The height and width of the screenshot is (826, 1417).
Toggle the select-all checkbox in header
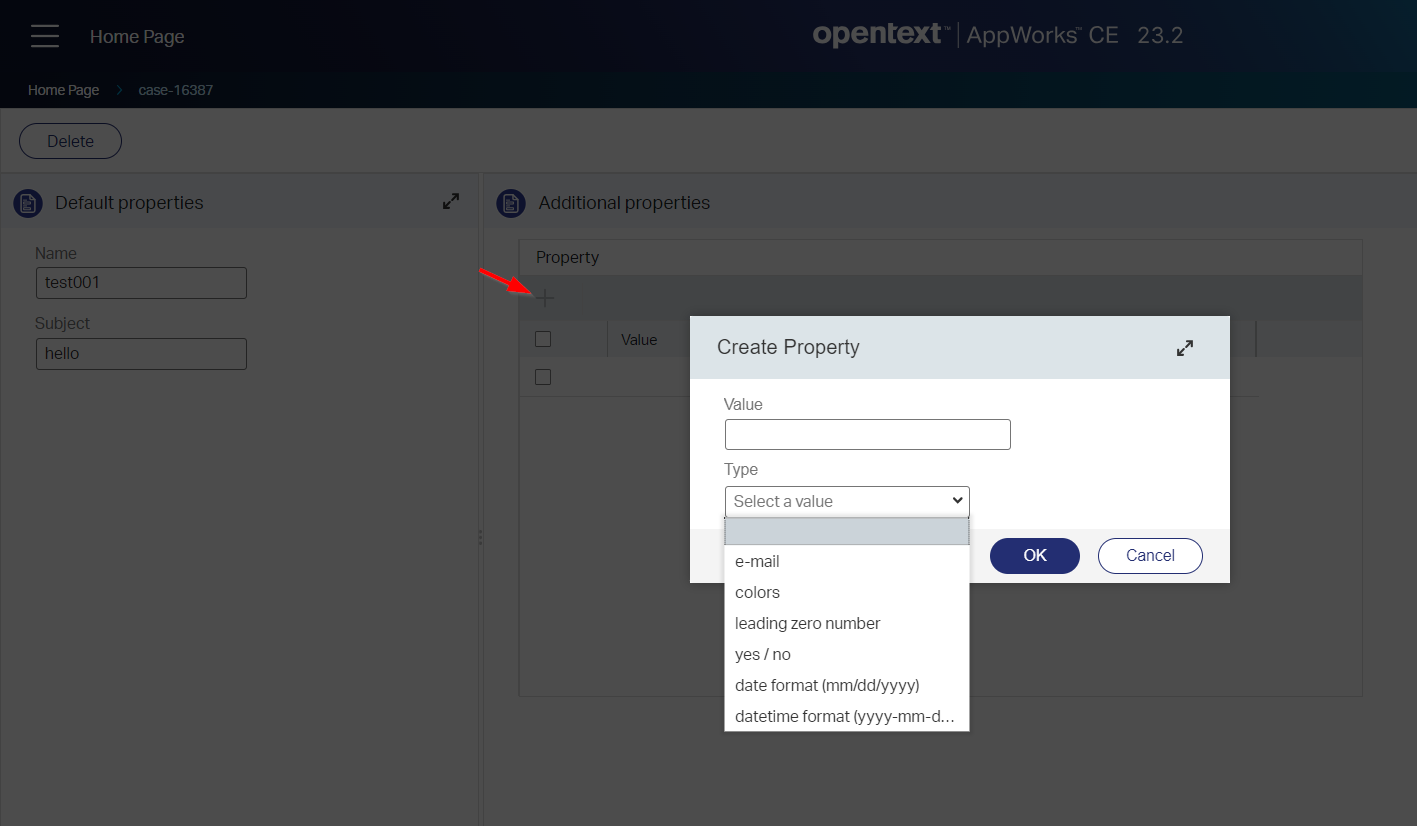click(543, 339)
